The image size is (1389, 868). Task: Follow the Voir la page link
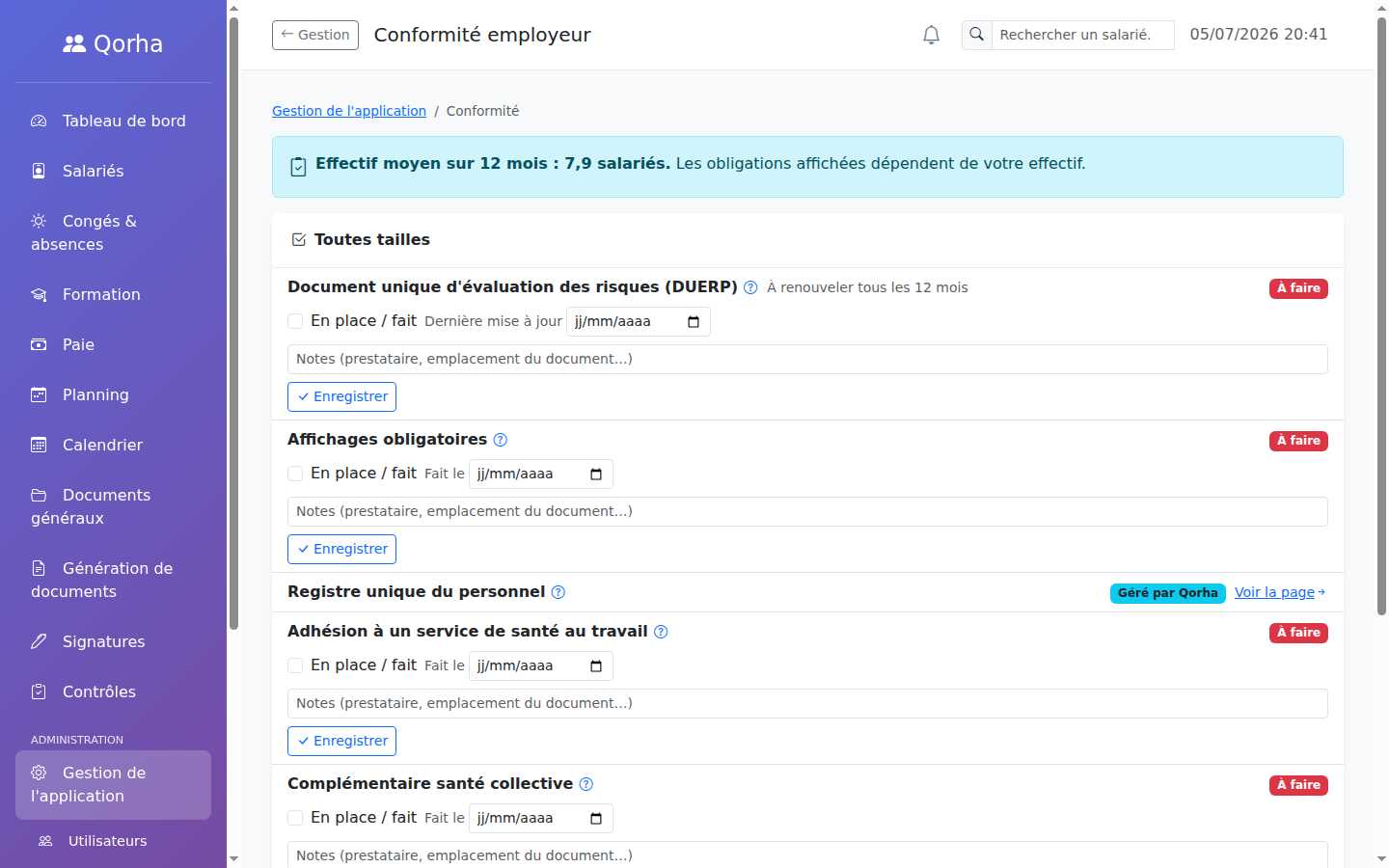(1280, 592)
